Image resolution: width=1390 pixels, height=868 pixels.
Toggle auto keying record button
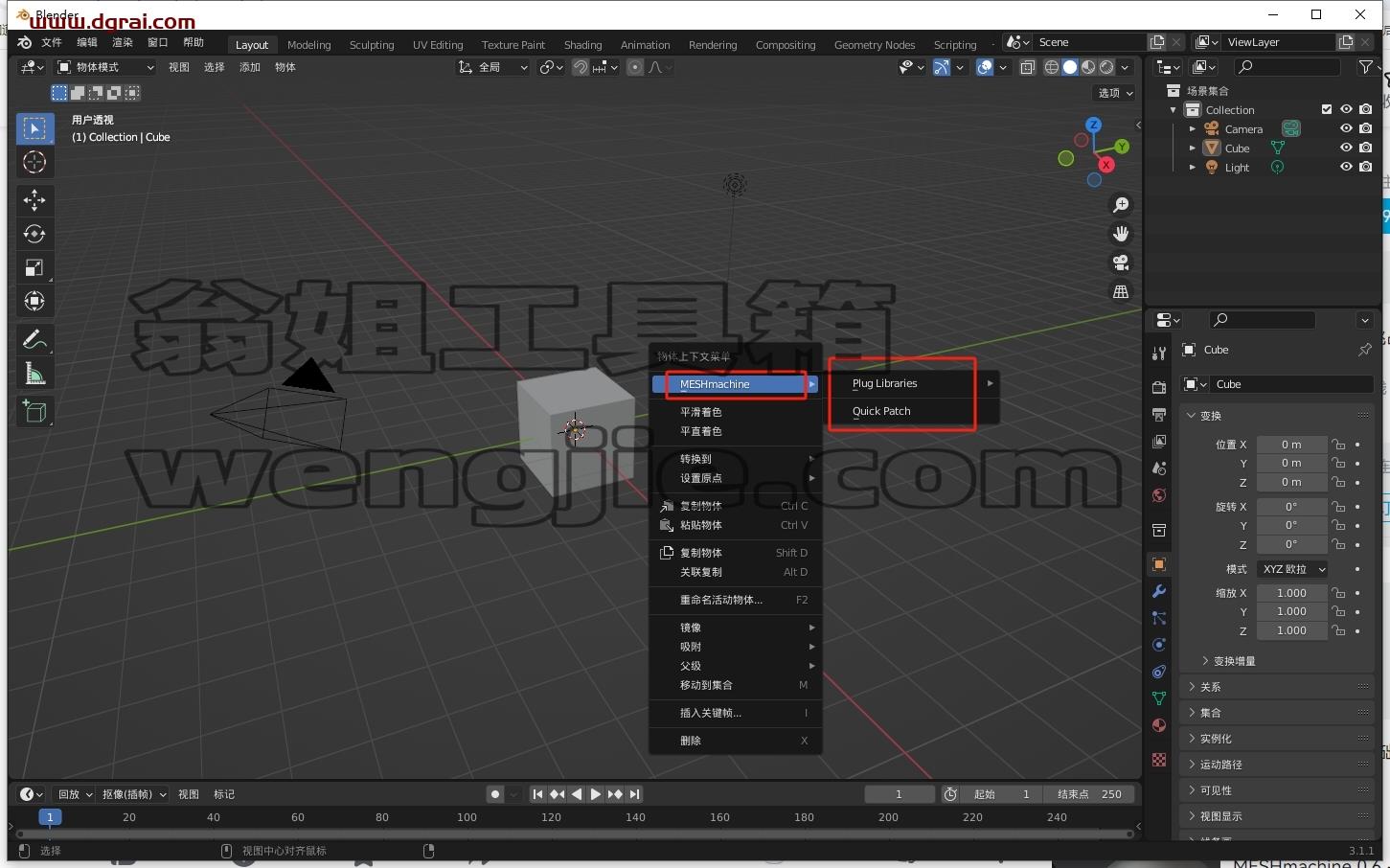click(x=494, y=794)
